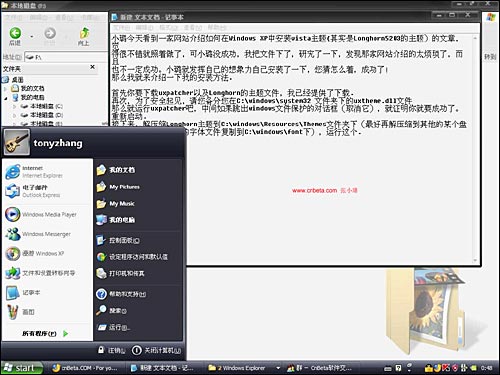
Task: Click Notepad scrollbar up arrow
Action: (x=475, y=38)
